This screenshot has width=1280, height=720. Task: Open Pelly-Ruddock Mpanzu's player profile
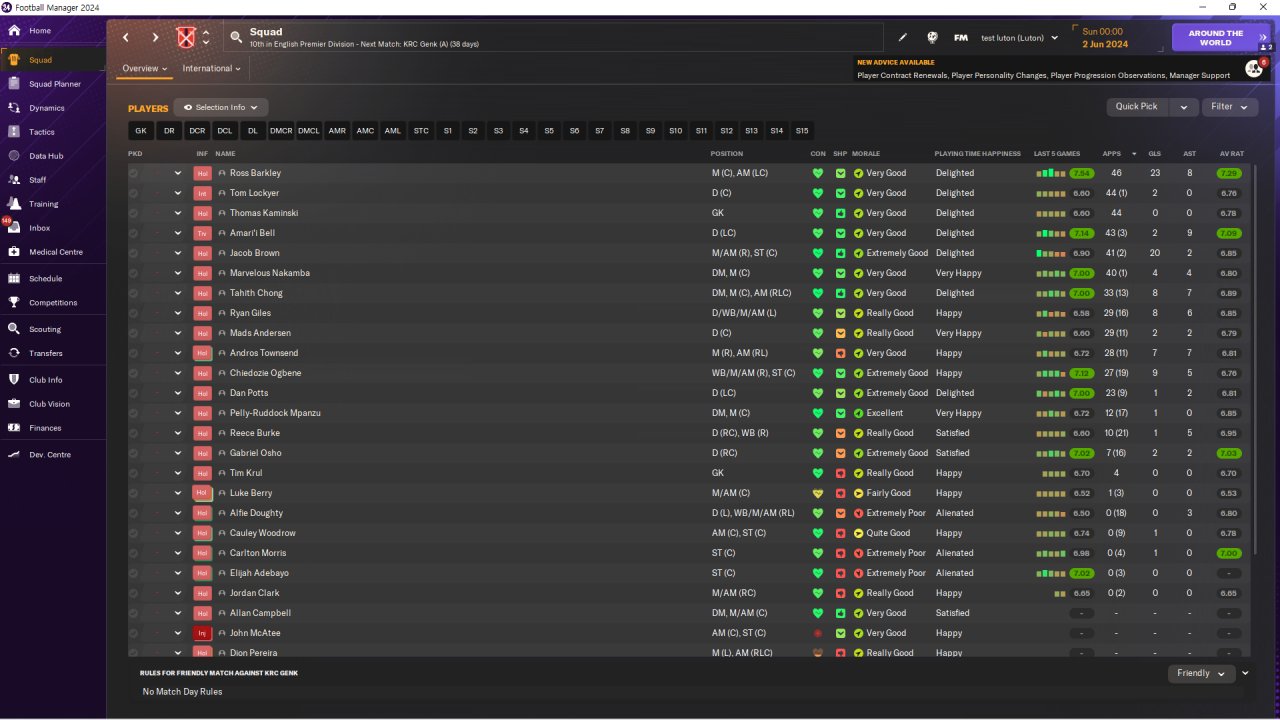pos(275,413)
